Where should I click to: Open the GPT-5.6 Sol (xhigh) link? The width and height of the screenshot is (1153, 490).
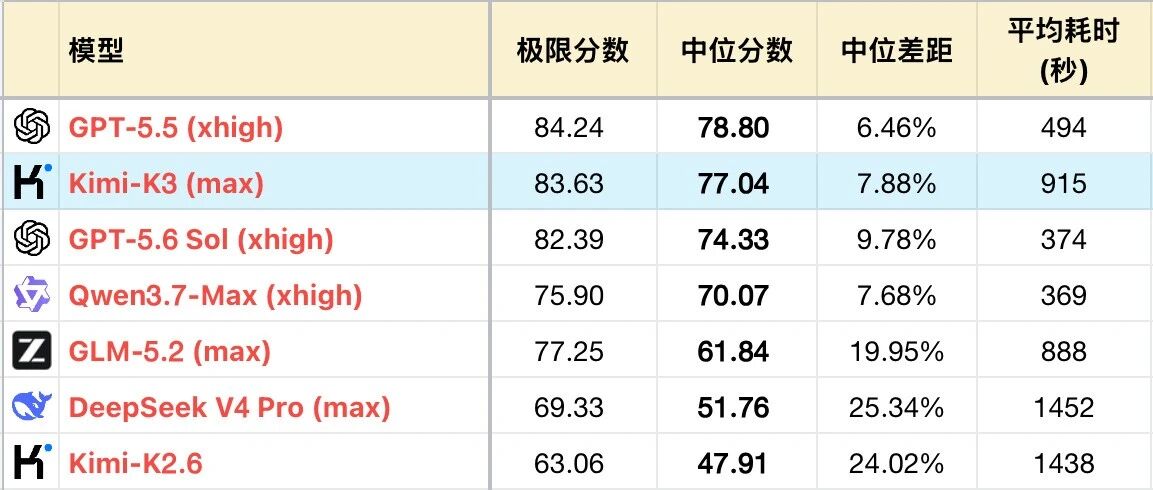point(201,239)
